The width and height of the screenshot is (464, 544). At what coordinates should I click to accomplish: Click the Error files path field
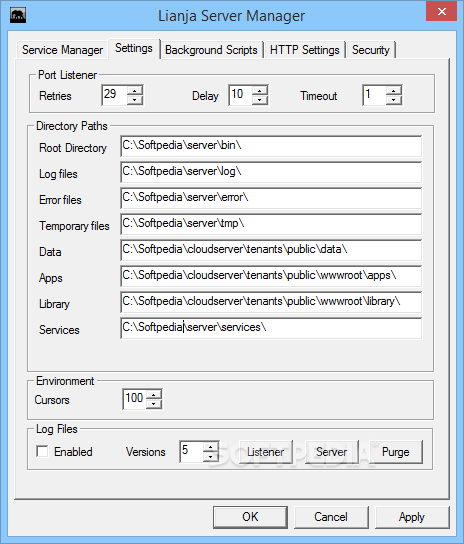271,198
